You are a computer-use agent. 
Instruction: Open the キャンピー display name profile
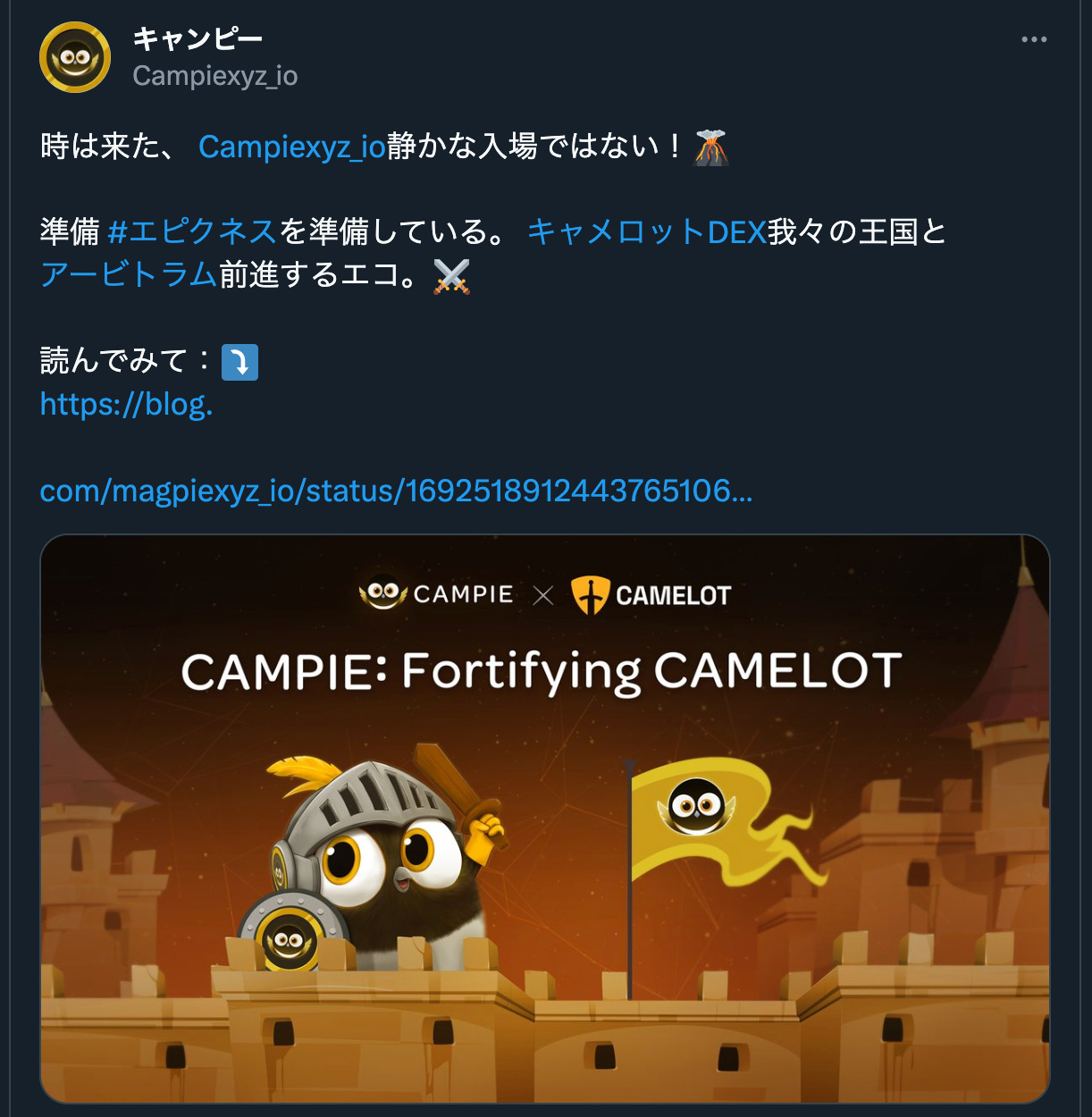coord(197,38)
